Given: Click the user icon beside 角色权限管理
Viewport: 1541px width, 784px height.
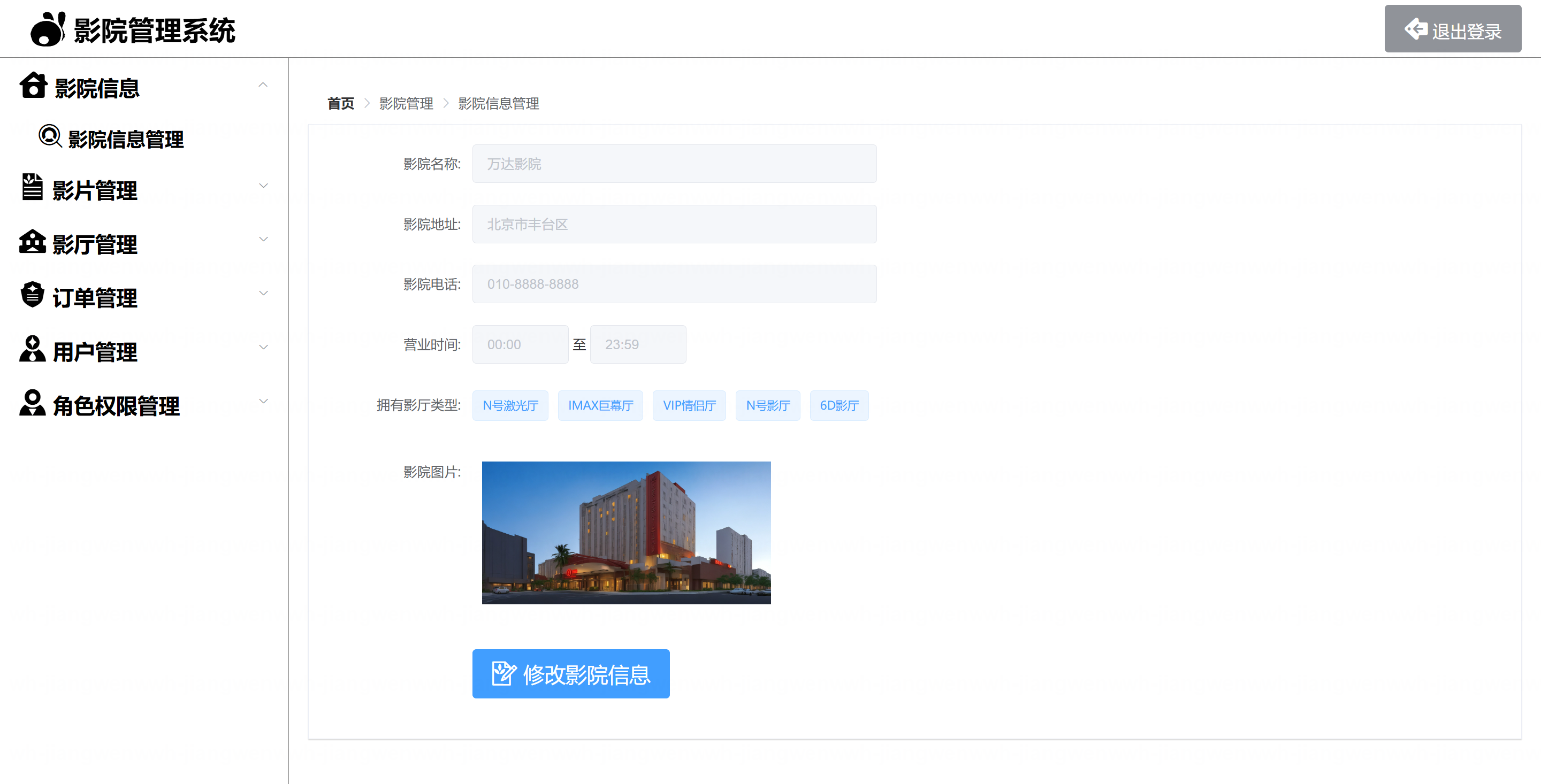Looking at the screenshot, I should coord(32,403).
